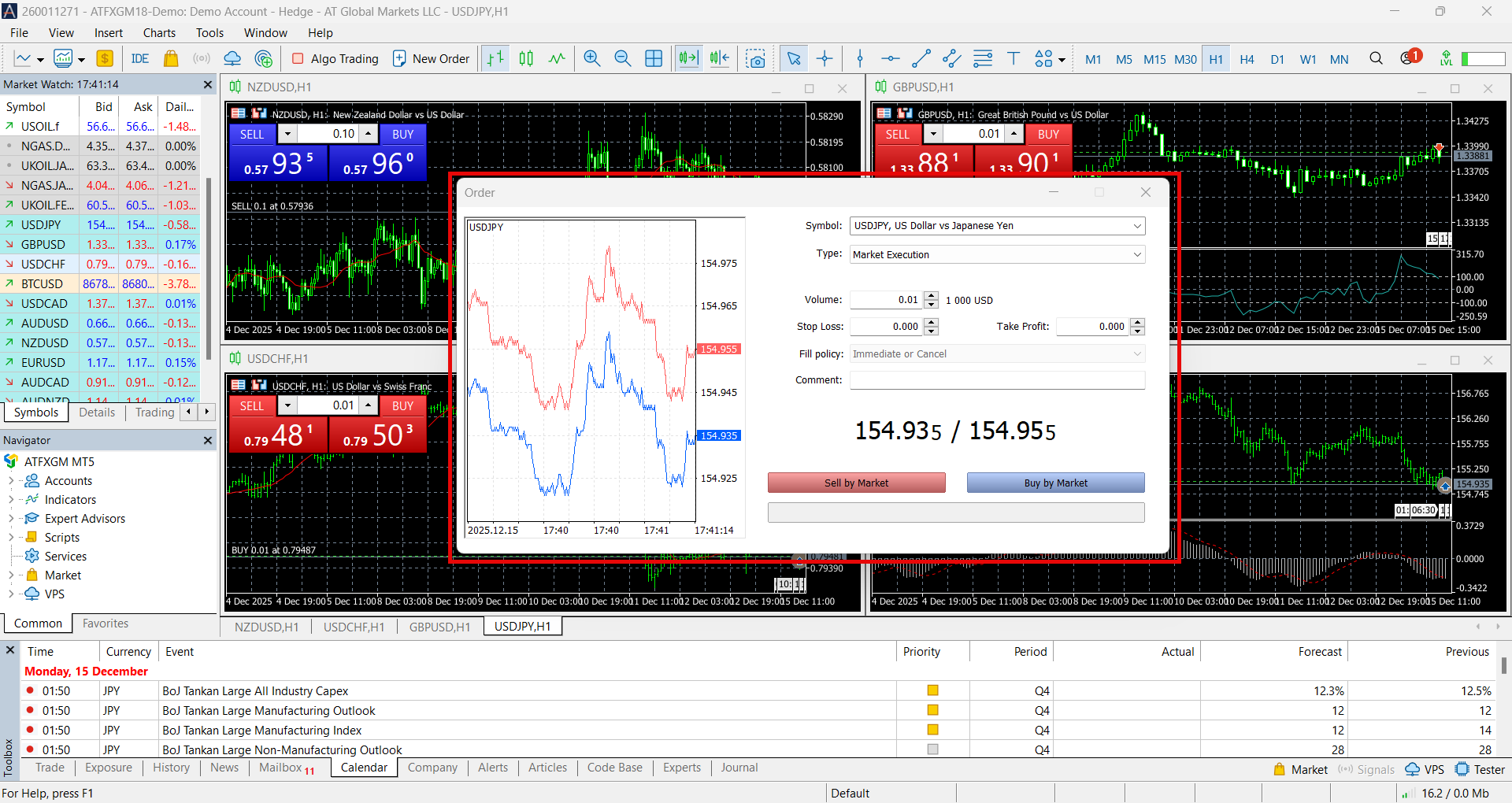Open the VPS cloud icon in toolbar
Image resolution: width=1512 pixels, height=803 pixels.
[232, 58]
